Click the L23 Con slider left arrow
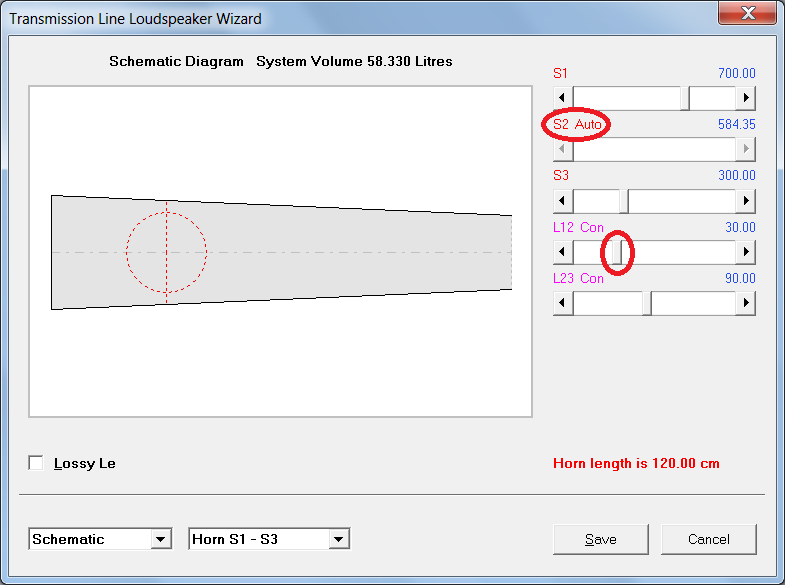785x585 pixels. click(563, 303)
